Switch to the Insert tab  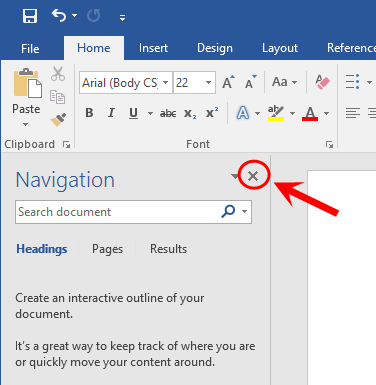pos(153,48)
